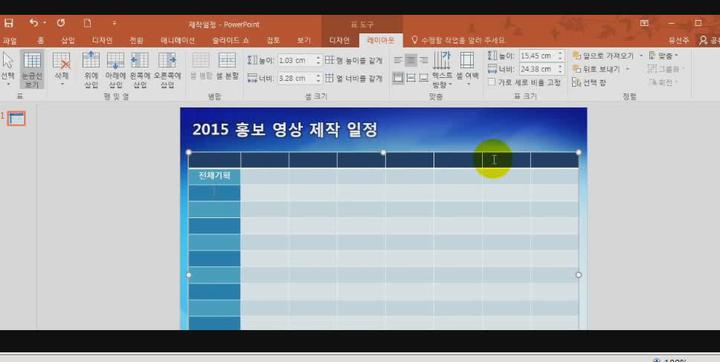Image resolution: width=720 pixels, height=362 pixels.
Task: Center cell text horizontally
Action: point(411,60)
